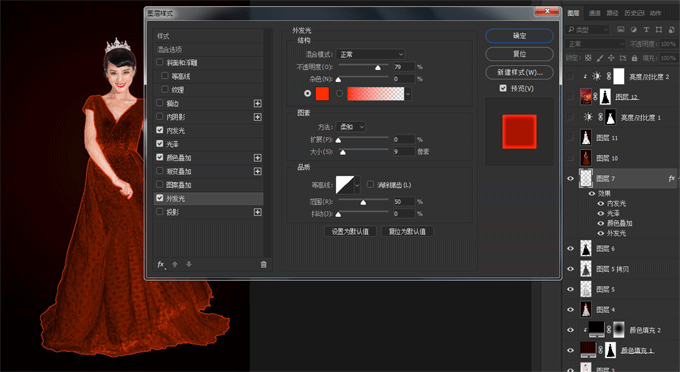
Task: Click the plus icon beside 描边
Action: pyautogui.click(x=258, y=103)
